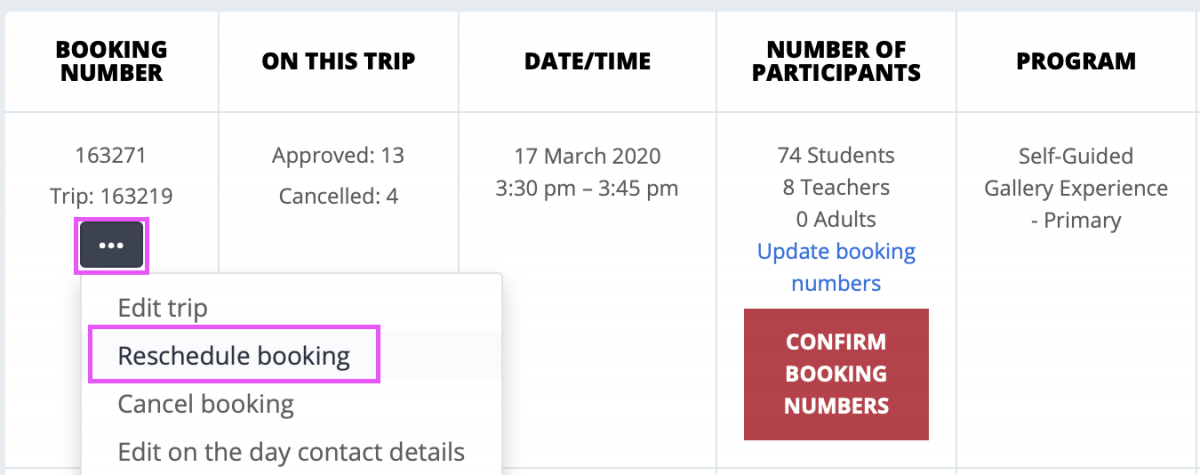Viewport: 1200px width, 475px height.
Task: Select Cancel booking menu option
Action: [206, 404]
